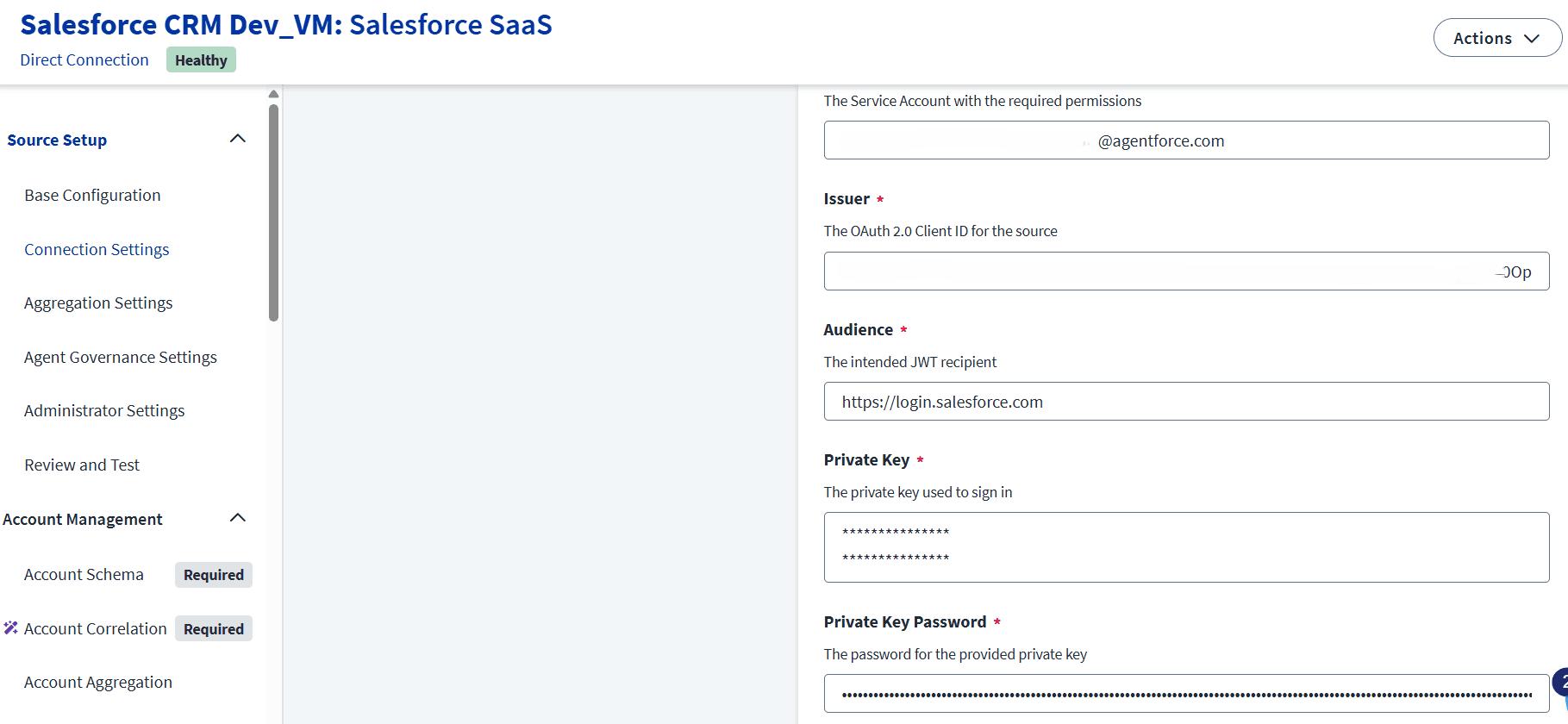Click the Audience field label
The height and width of the screenshot is (724, 1568).
pos(858,330)
